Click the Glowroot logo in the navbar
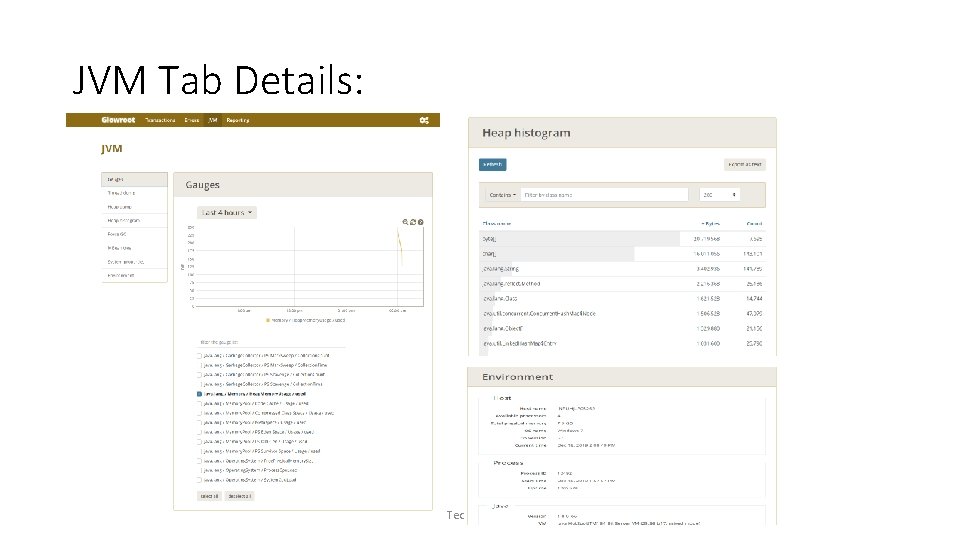 coord(118,120)
